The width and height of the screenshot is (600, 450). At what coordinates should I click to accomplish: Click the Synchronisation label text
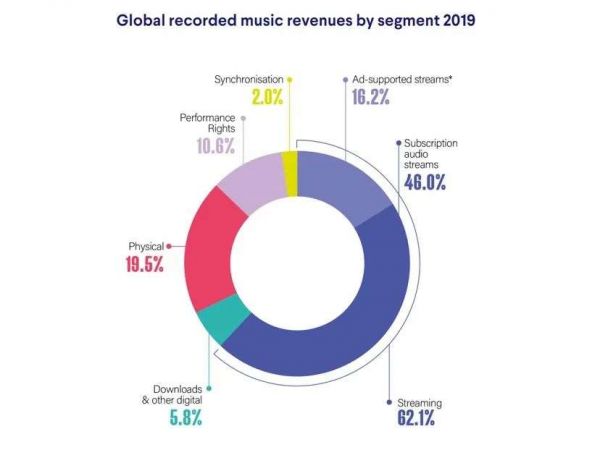[x=248, y=78]
